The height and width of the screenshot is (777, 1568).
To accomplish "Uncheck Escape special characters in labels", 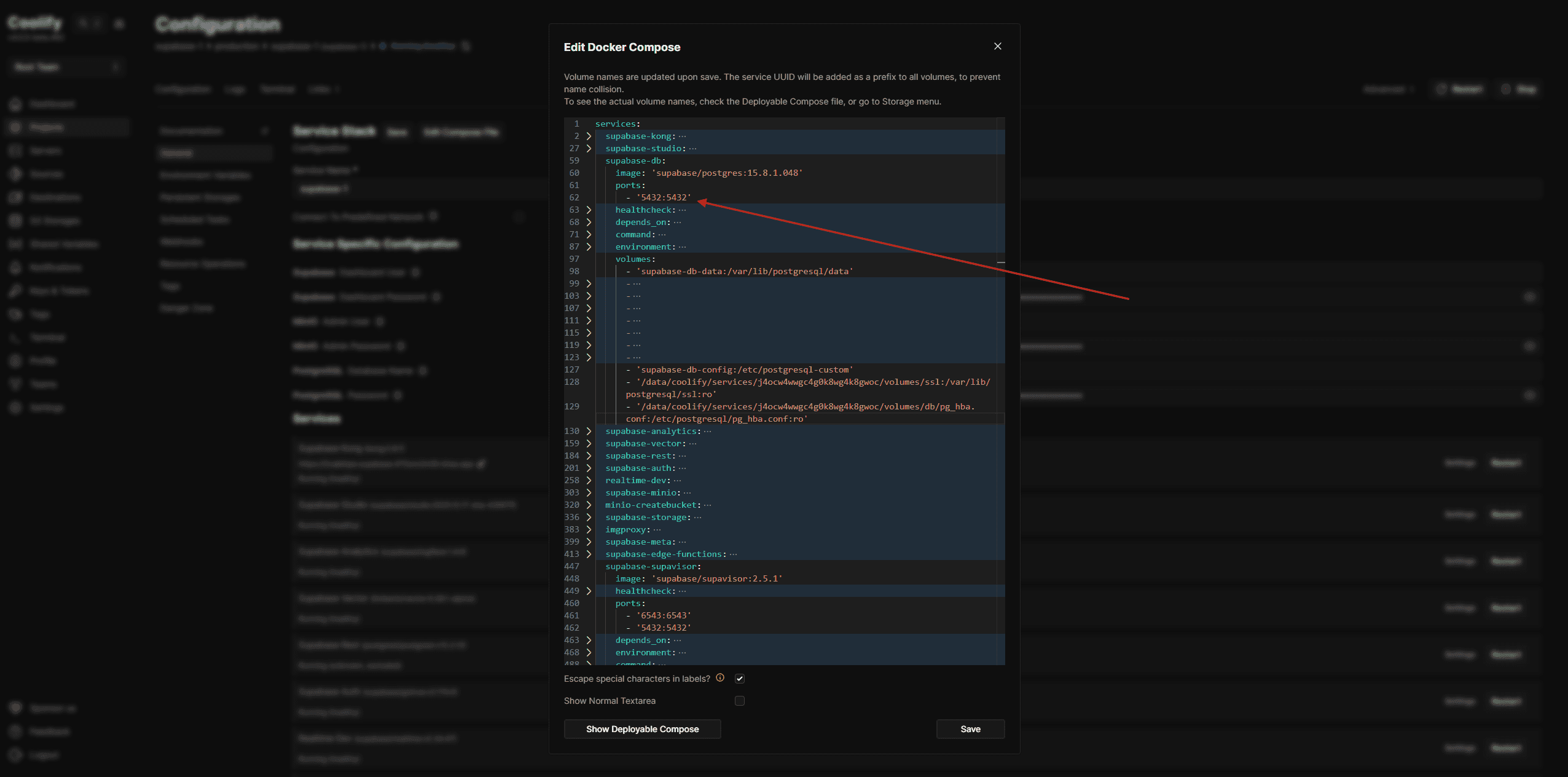I will point(740,679).
